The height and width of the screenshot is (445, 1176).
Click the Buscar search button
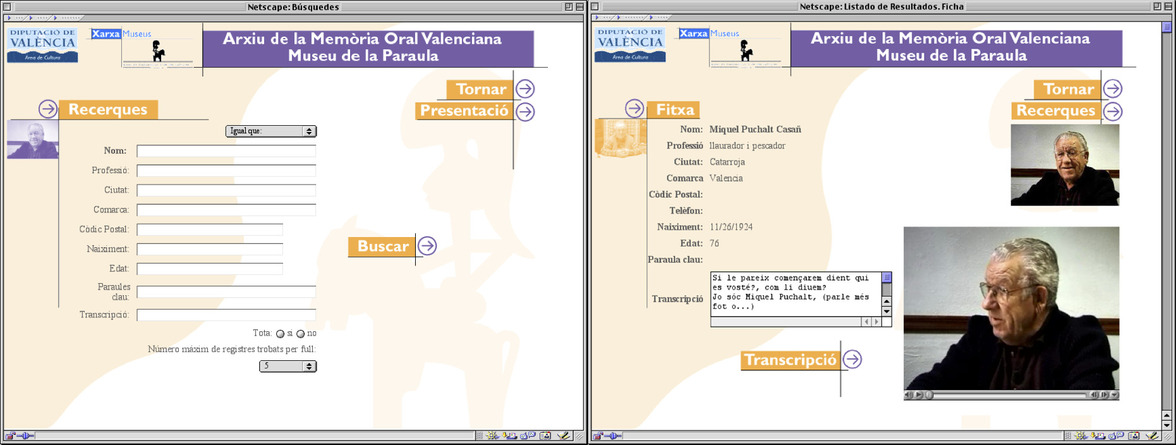[x=382, y=247]
